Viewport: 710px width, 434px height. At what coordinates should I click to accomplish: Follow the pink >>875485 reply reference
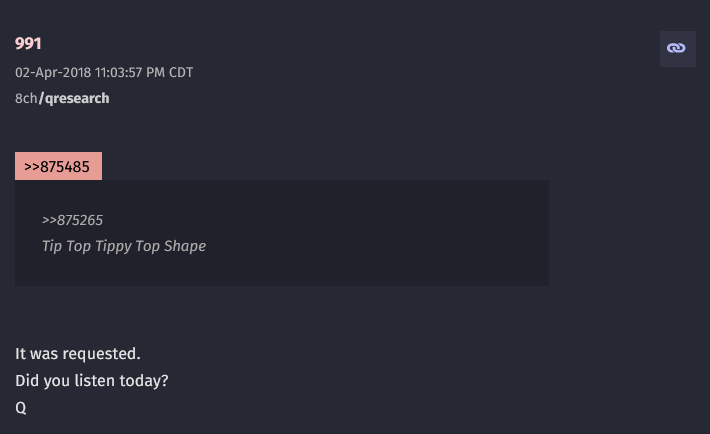pyautogui.click(x=58, y=166)
